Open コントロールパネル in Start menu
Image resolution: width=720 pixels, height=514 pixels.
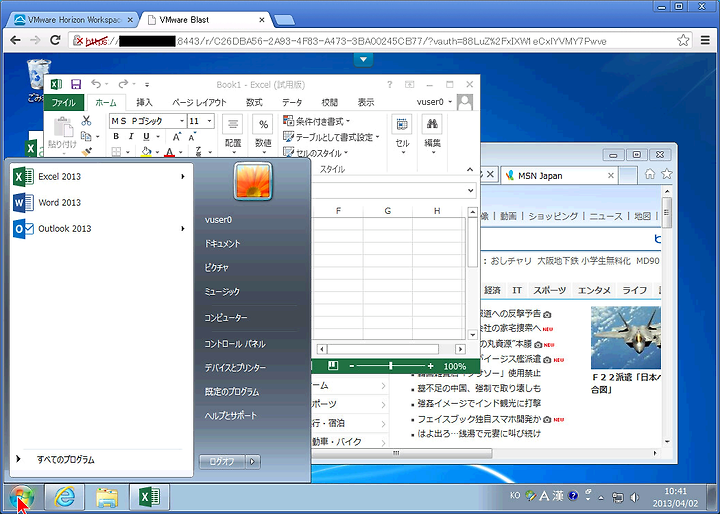(x=235, y=344)
